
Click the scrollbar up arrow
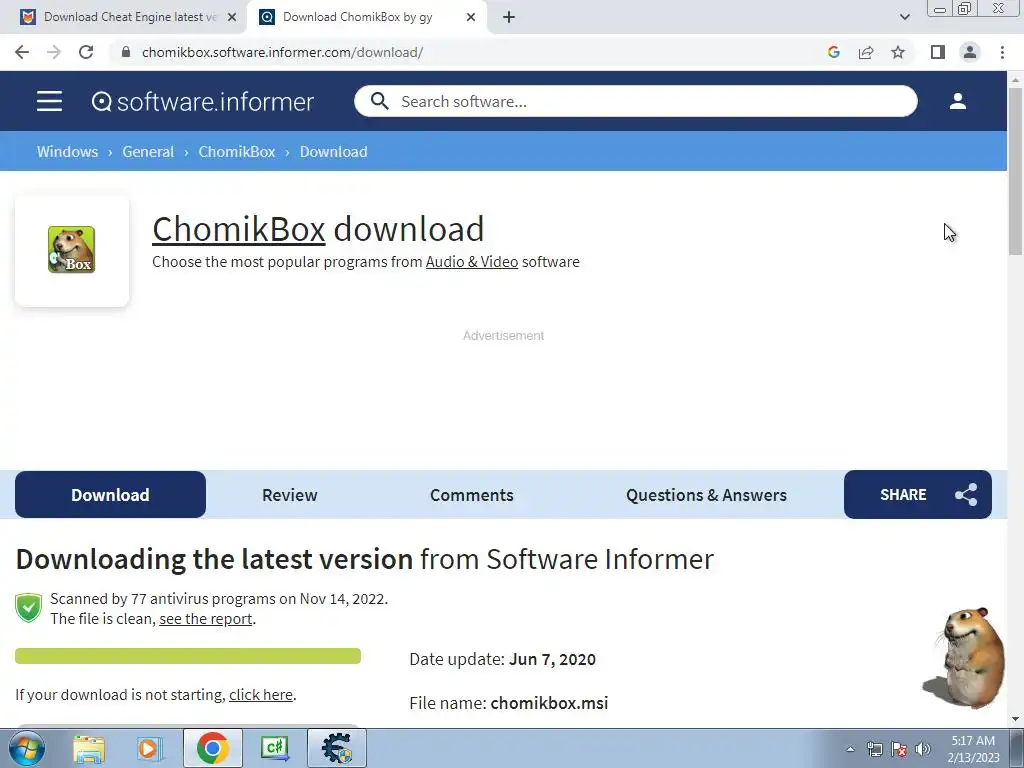coord(1016,80)
